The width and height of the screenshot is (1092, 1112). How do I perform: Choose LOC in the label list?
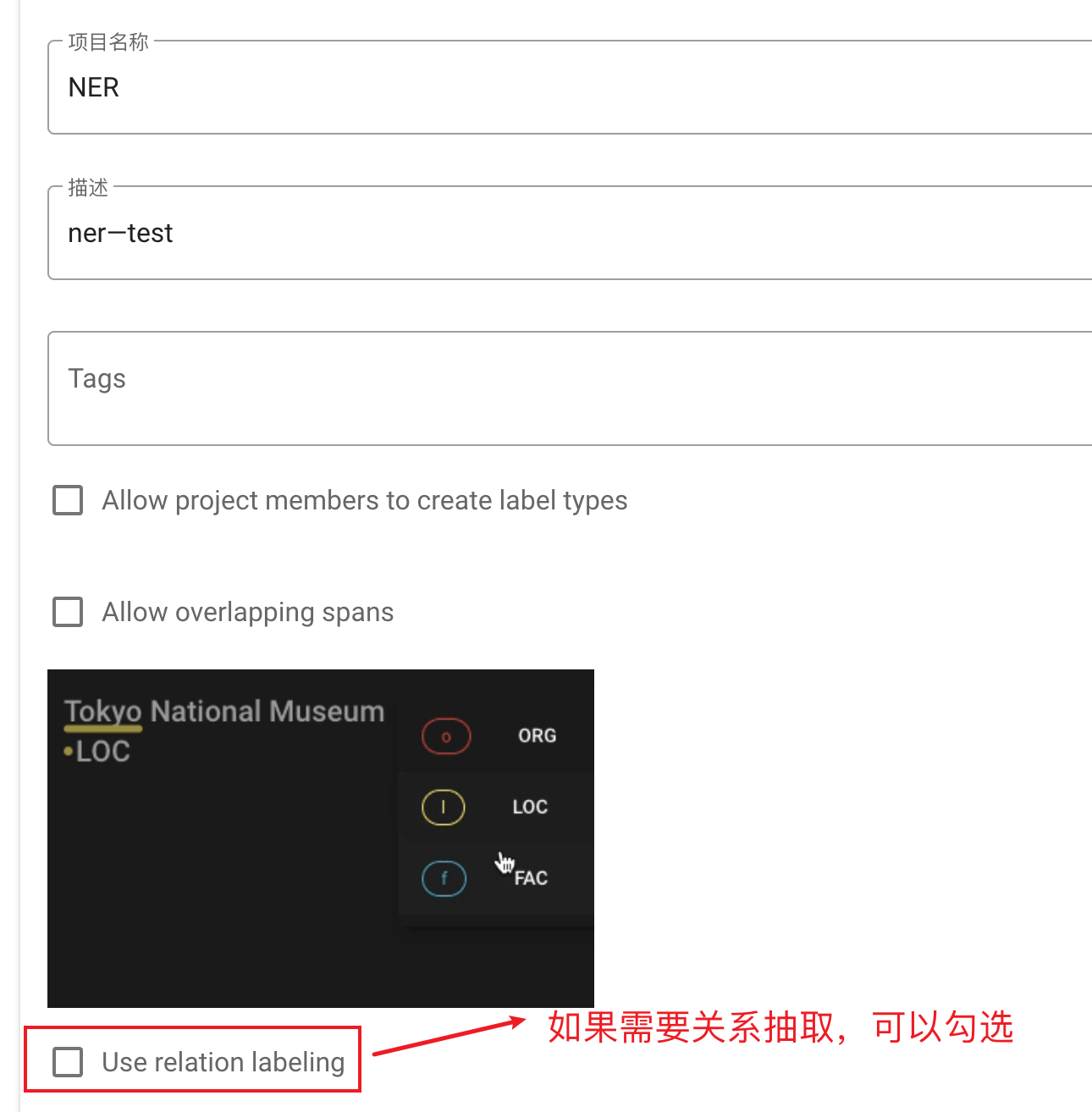click(x=530, y=807)
